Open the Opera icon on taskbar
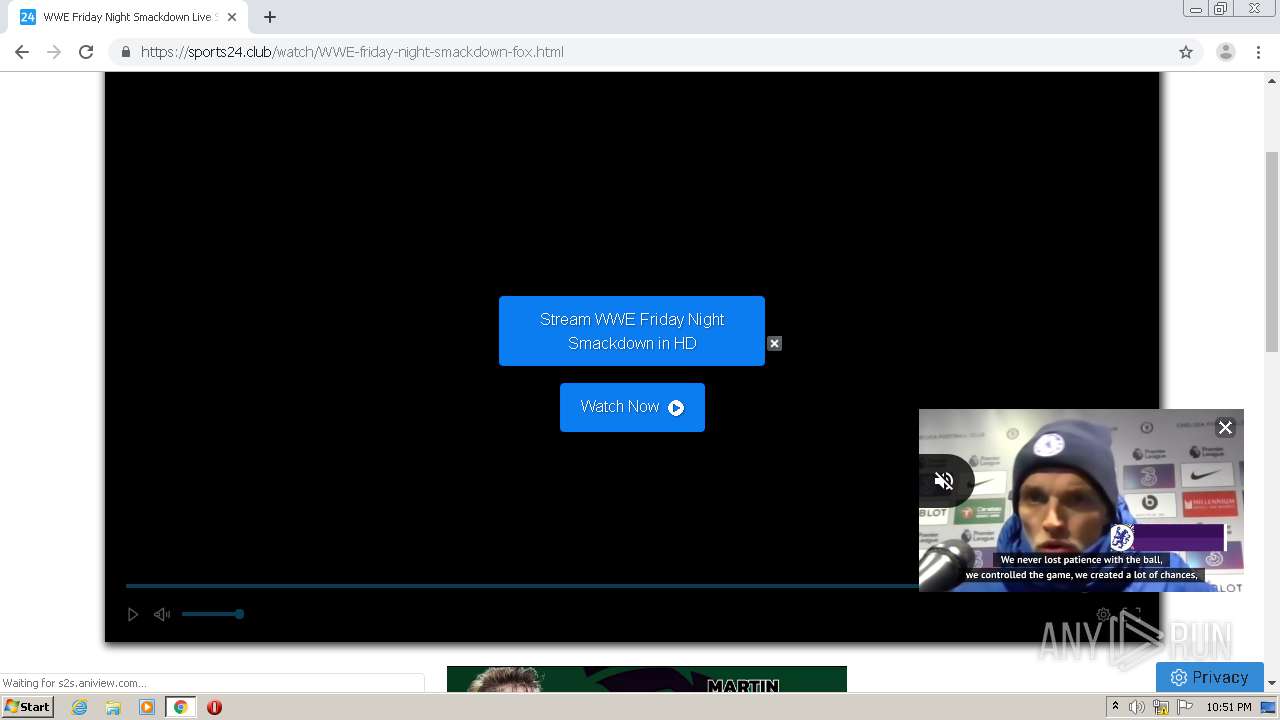 pos(214,707)
